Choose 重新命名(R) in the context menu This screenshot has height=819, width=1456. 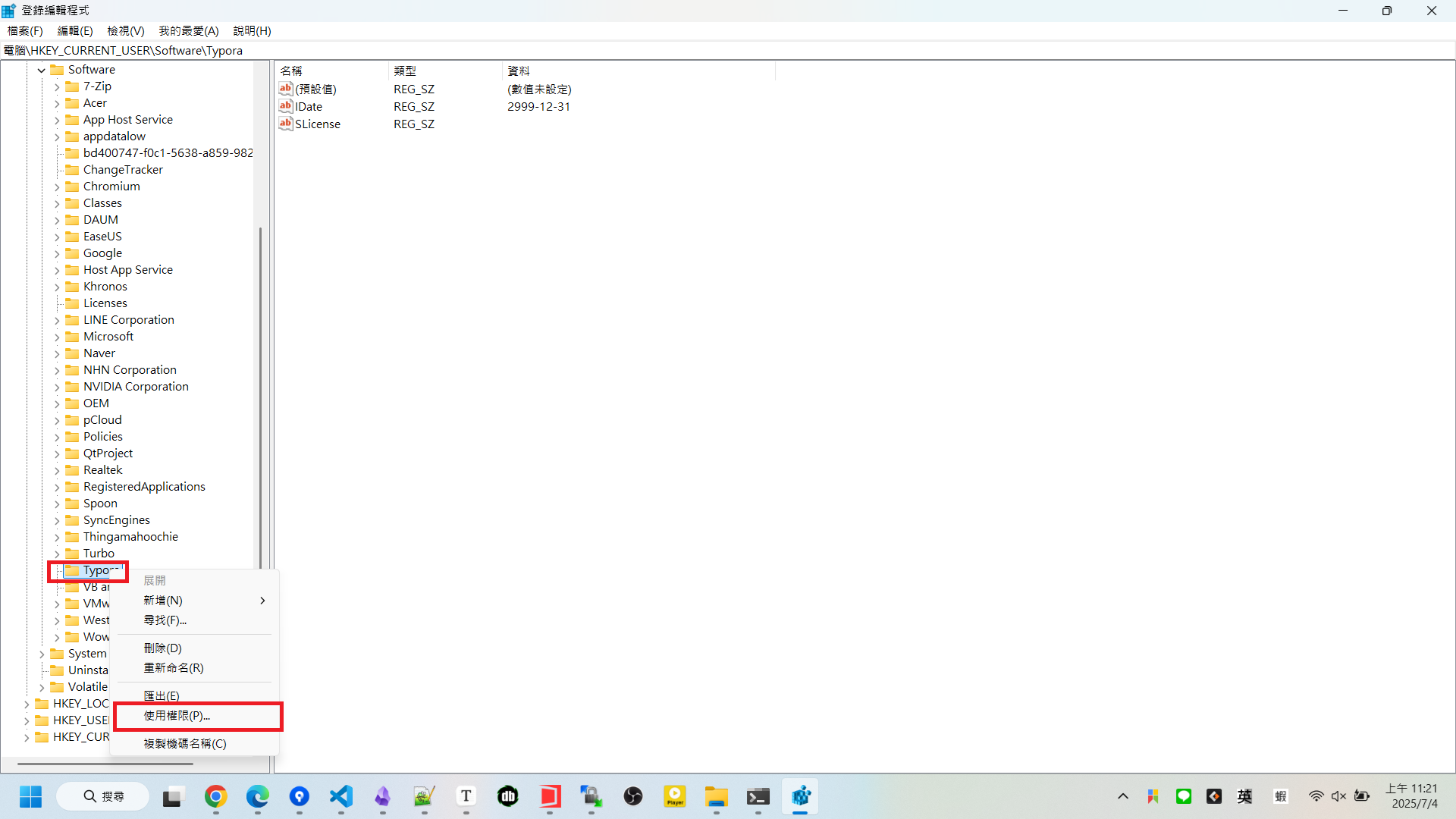click(196, 668)
